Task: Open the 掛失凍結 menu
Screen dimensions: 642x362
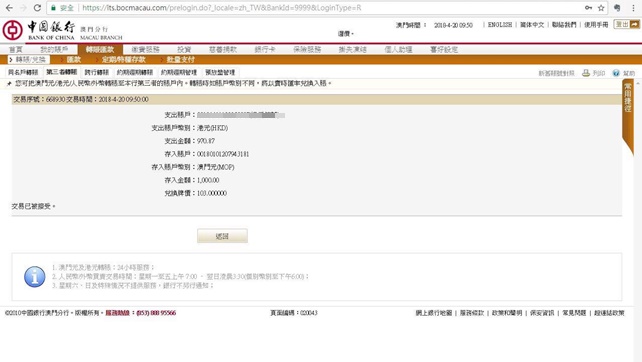Action: point(353,50)
